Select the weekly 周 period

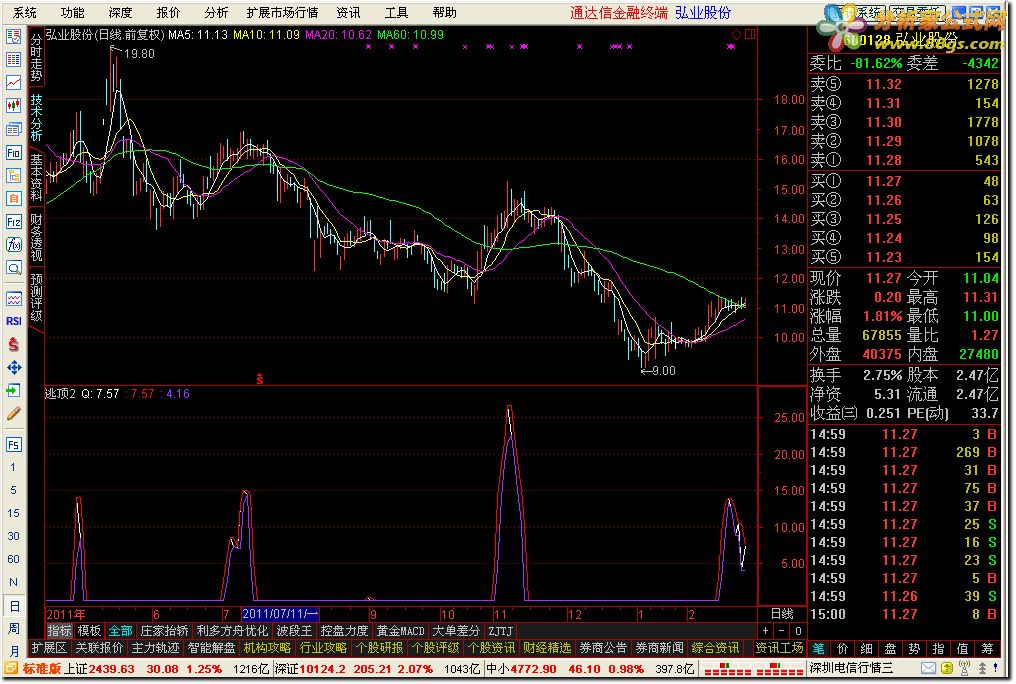coord(13,629)
